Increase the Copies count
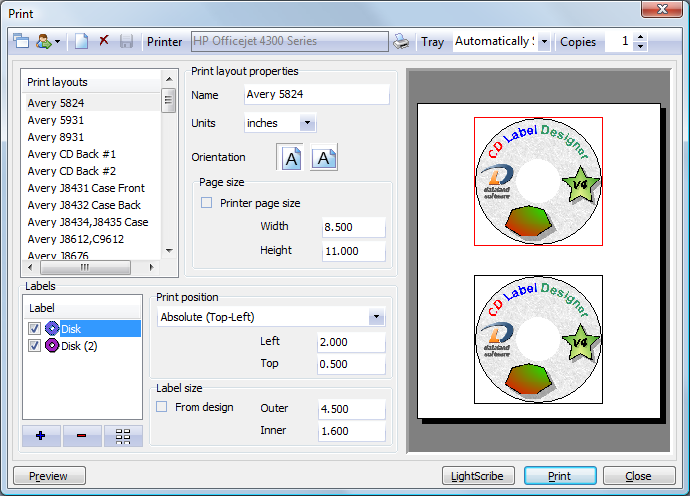This screenshot has height=496, width=690. coord(641,37)
